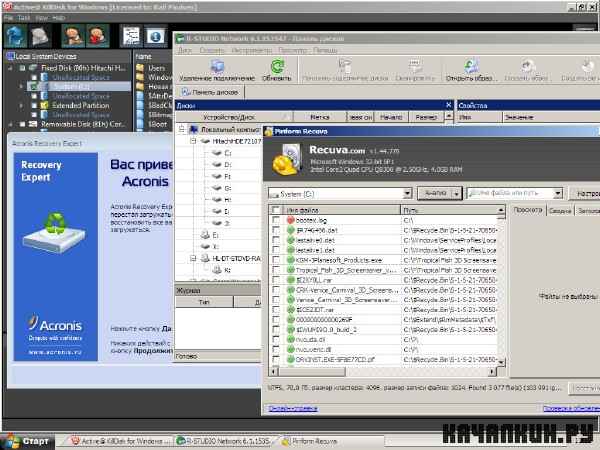Expand the Extended Partition node in KillDisk
Screen dimensions: 600x450
click(21, 105)
